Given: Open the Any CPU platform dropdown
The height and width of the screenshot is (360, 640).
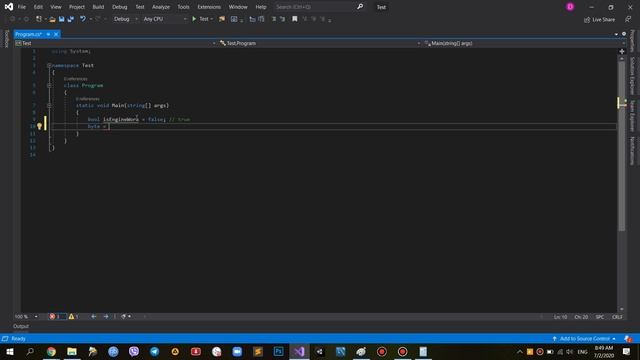Looking at the screenshot, I should pos(165,19).
